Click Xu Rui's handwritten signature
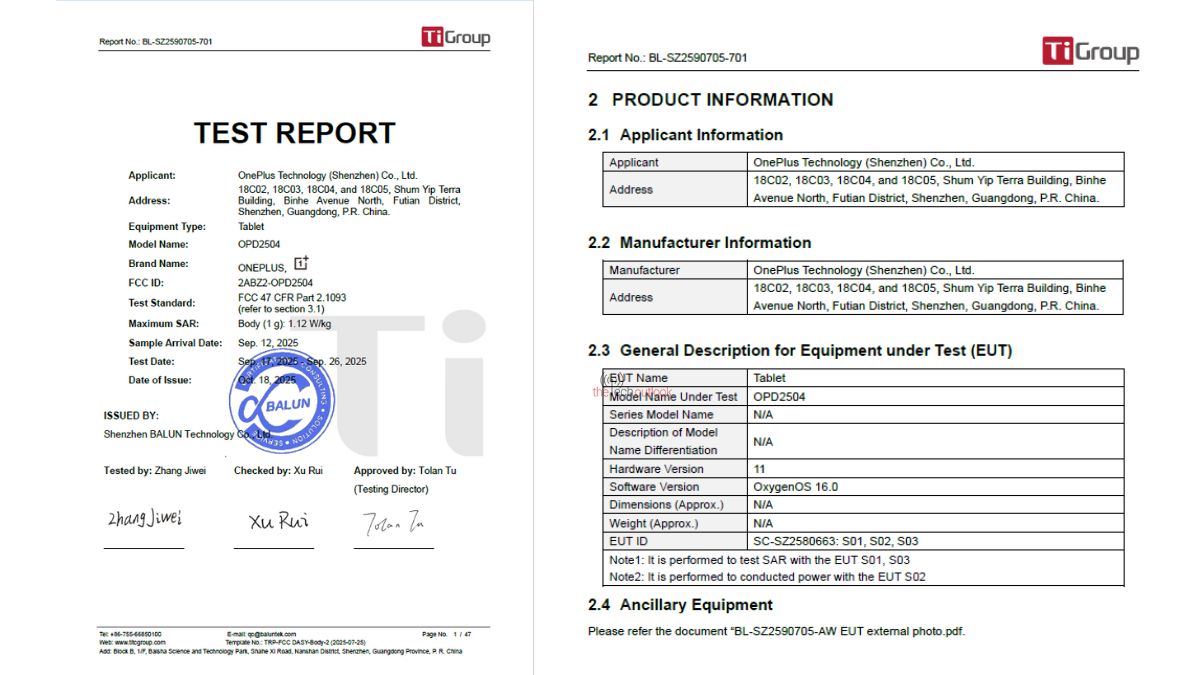This screenshot has width=1200, height=675. tap(278, 521)
